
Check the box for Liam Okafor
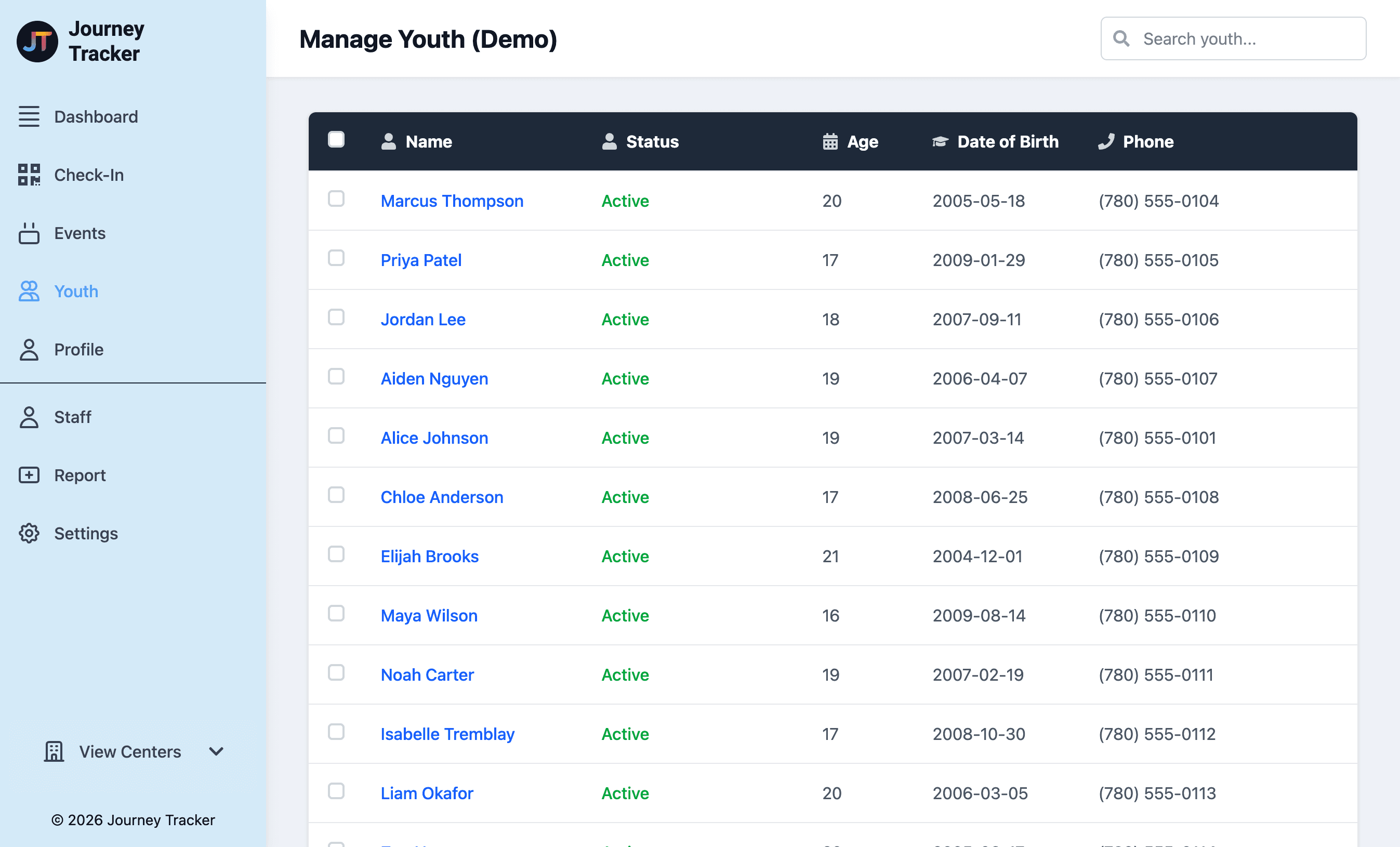tap(336, 791)
